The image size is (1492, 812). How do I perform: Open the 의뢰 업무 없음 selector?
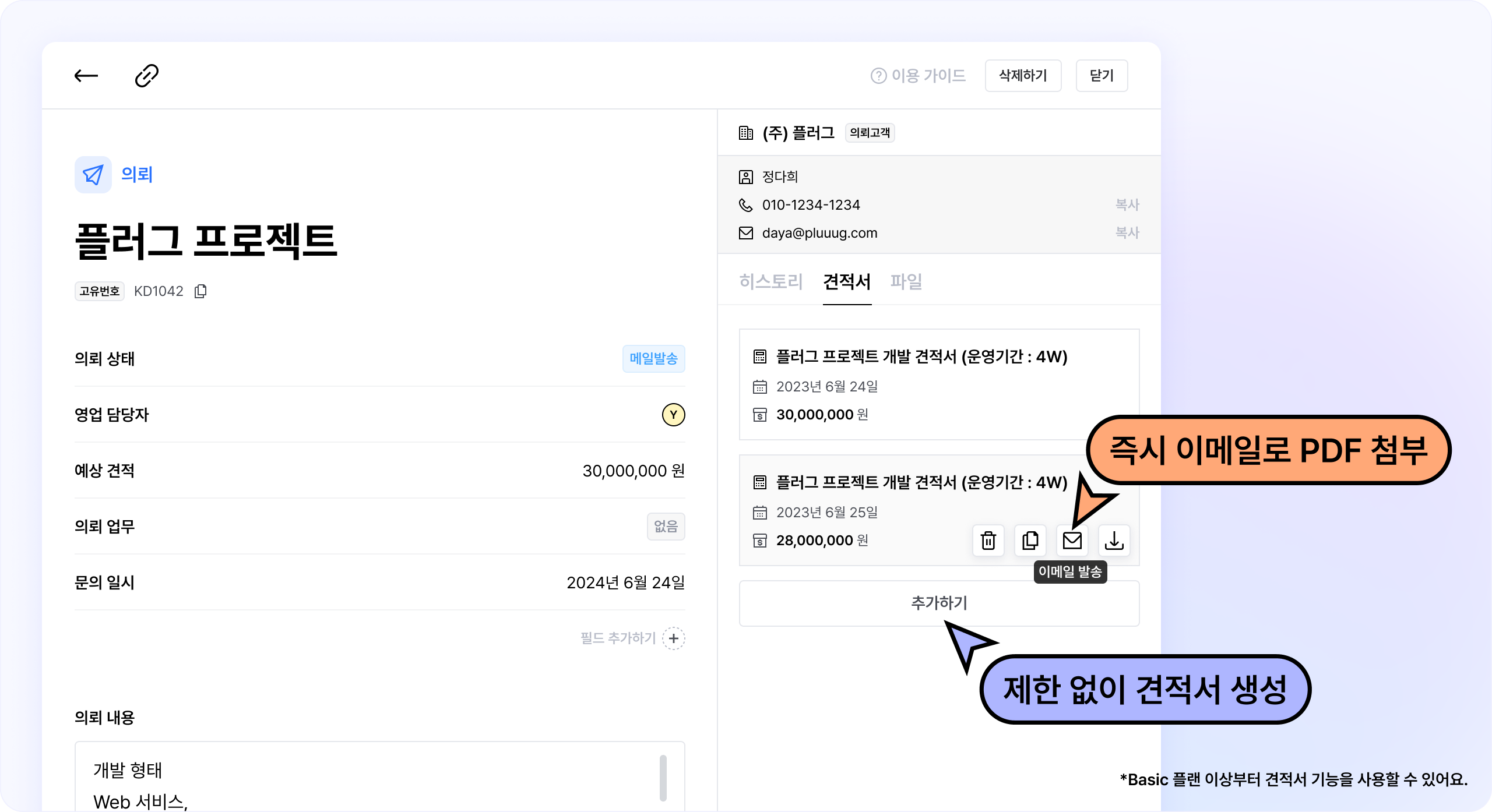pyautogui.click(x=666, y=527)
